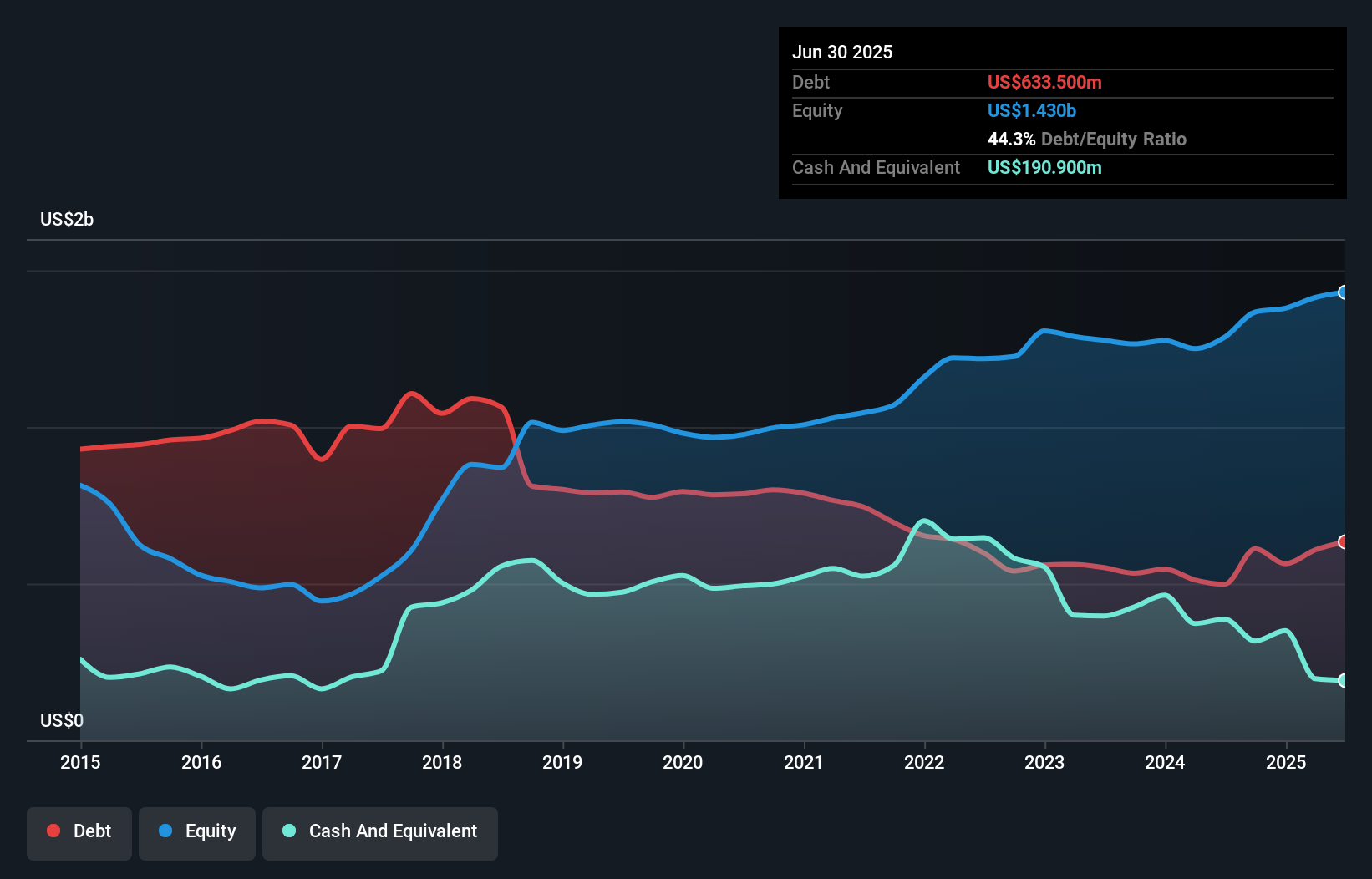
Task: Select the red Debt endpoint marker
Action: point(1343,541)
